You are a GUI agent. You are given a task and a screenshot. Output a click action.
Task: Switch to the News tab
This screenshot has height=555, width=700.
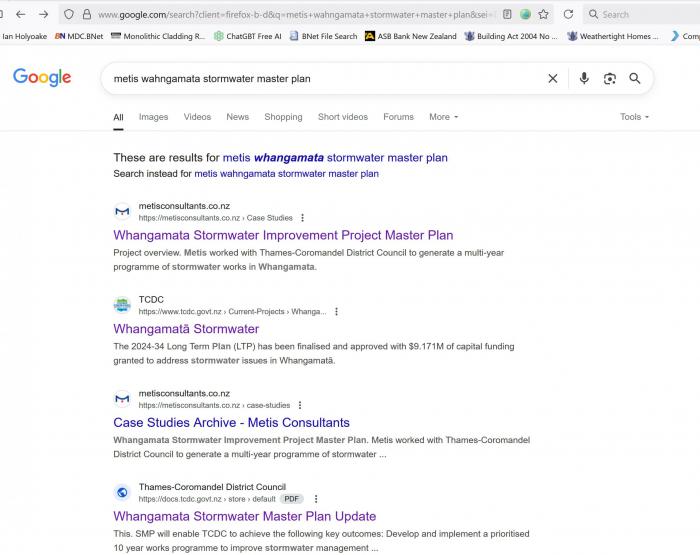237,117
